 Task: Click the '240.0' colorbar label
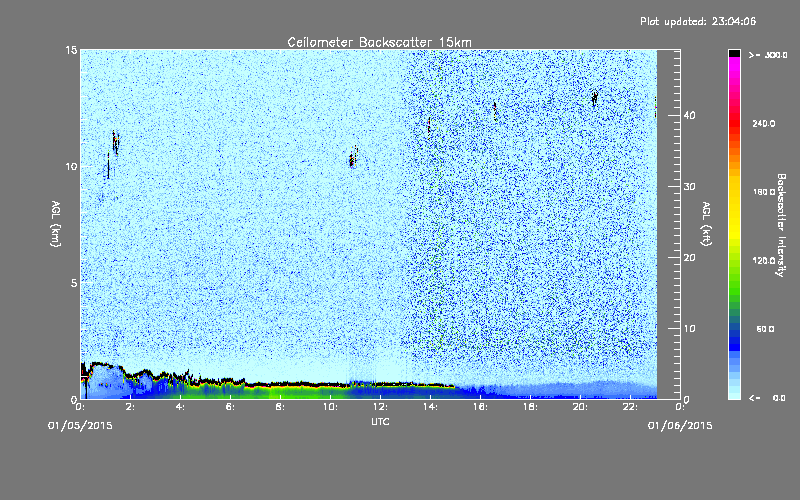click(764, 124)
